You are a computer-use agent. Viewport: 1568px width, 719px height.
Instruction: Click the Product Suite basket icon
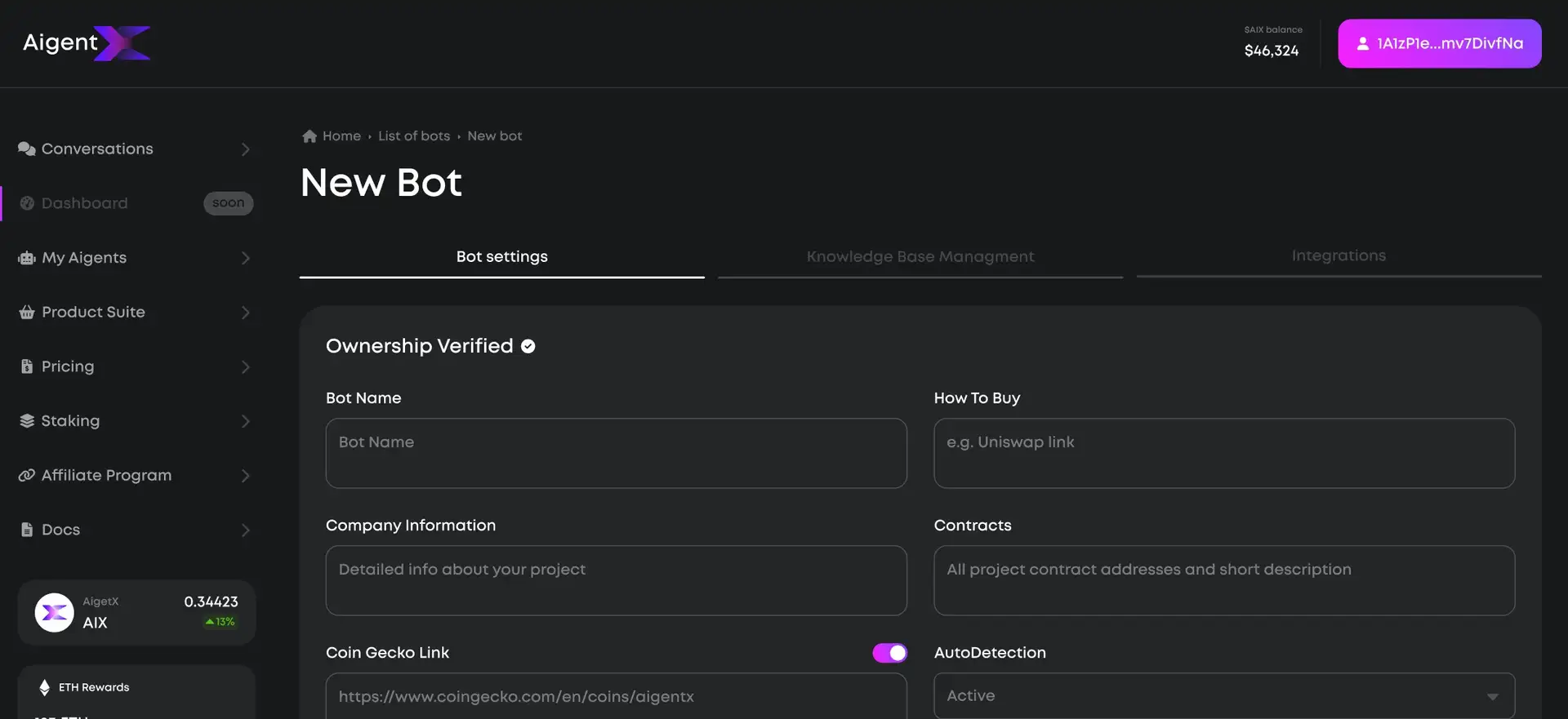(x=26, y=313)
